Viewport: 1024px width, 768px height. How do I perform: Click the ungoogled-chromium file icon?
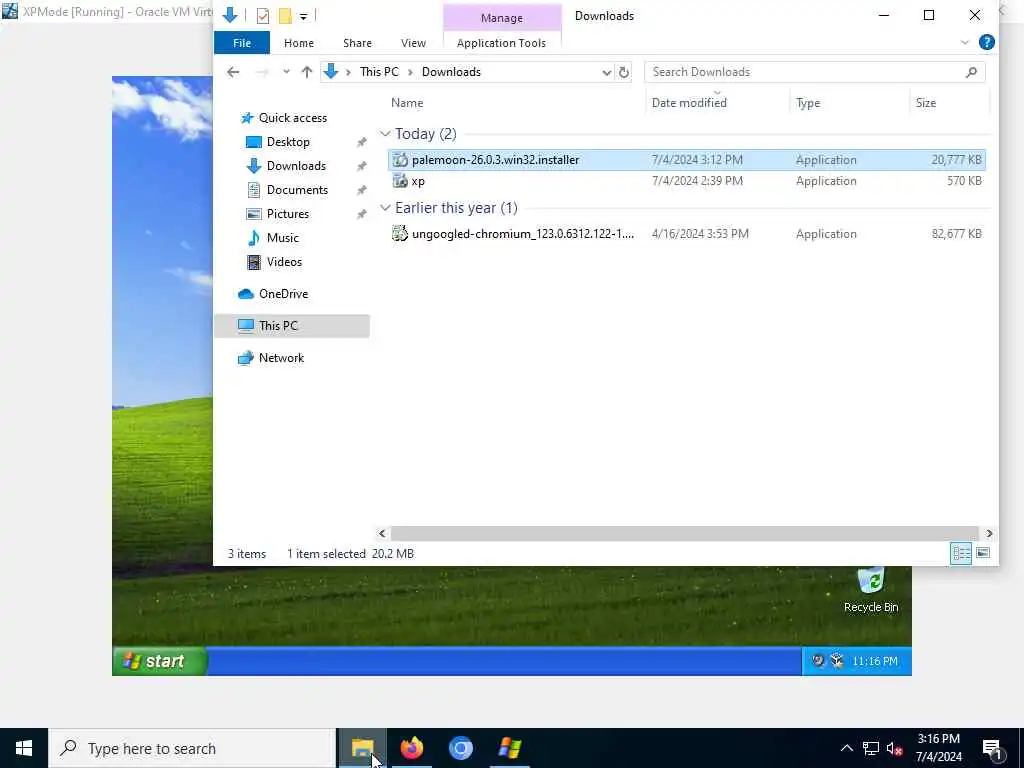pos(400,233)
